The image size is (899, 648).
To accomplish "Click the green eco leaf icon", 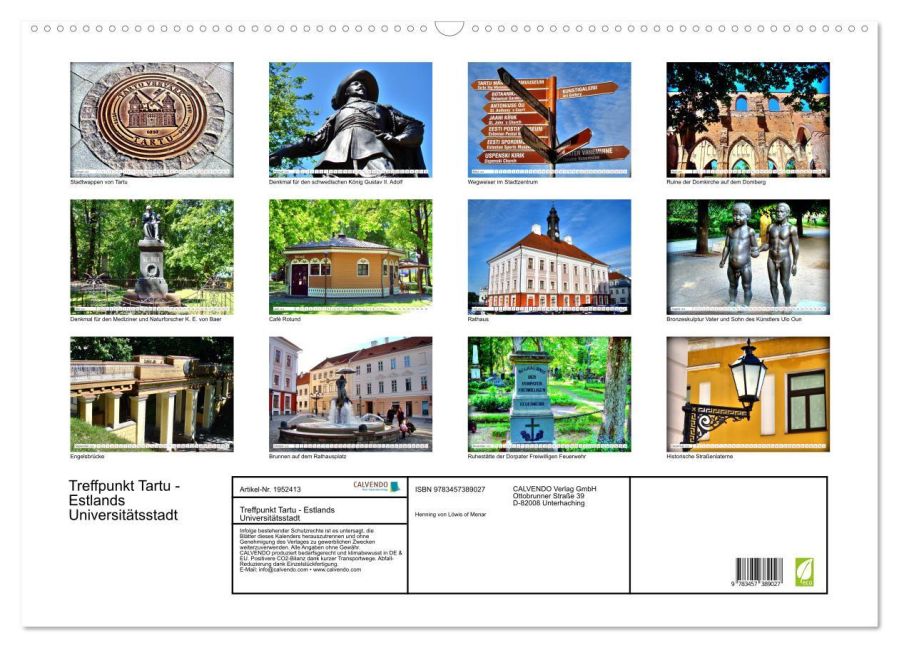I will [x=804, y=571].
